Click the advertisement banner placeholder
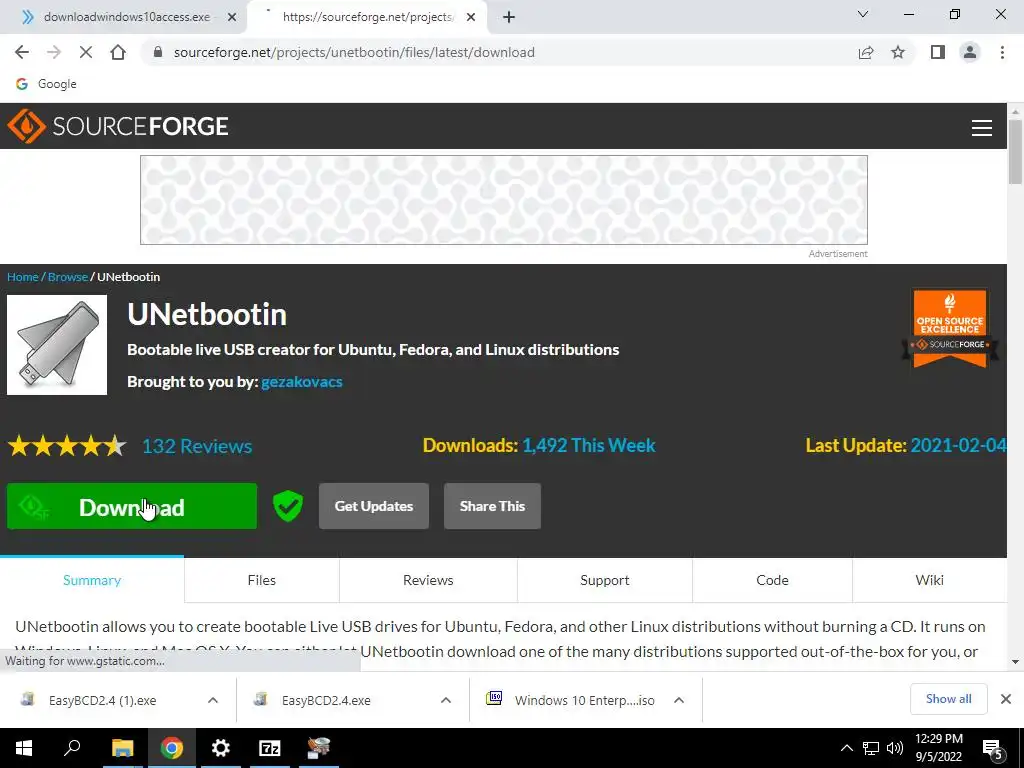The width and height of the screenshot is (1024, 768). (504, 200)
